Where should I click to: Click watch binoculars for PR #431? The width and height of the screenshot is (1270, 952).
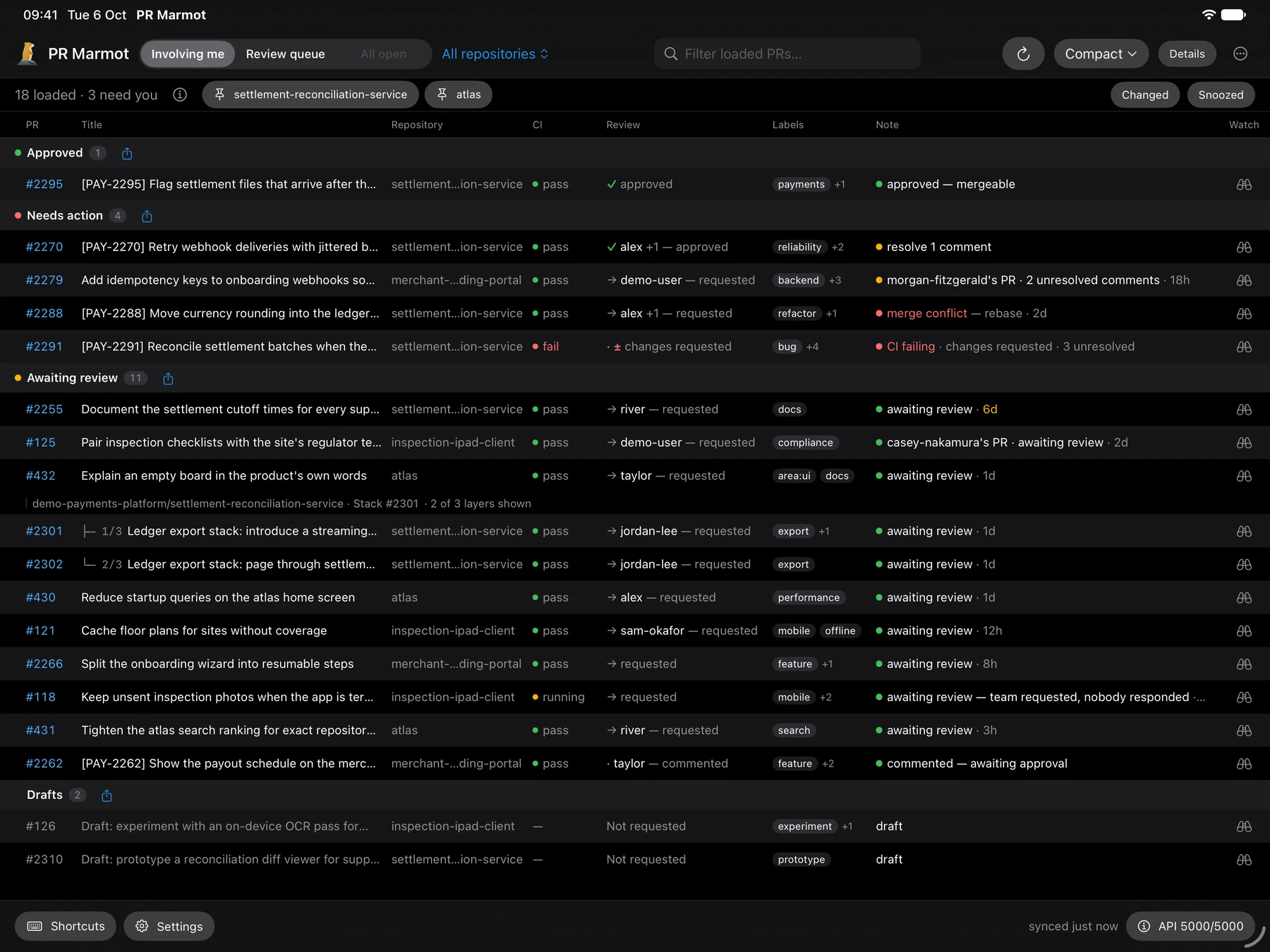(x=1244, y=730)
